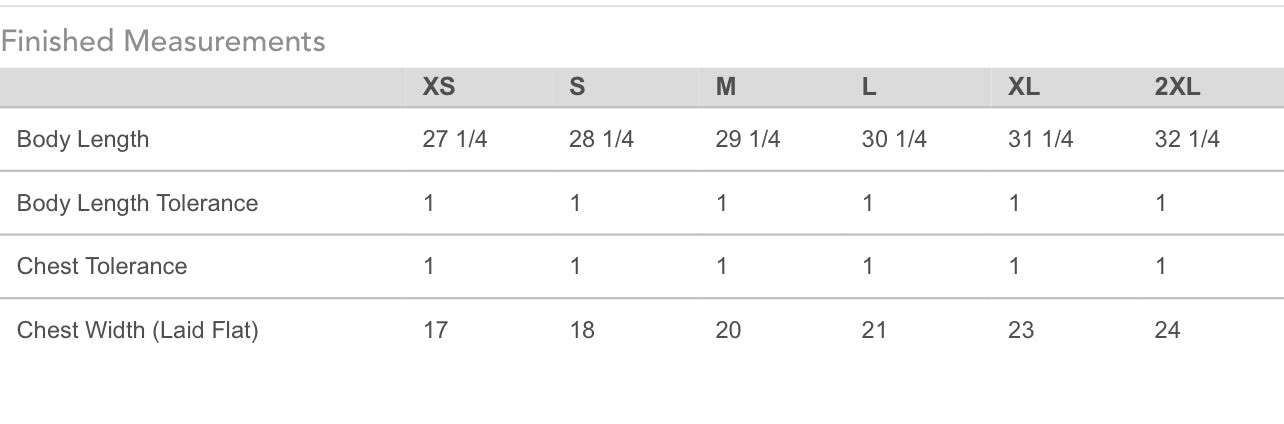Viewport: 1284px width, 424px height.
Task: Select chest width value 17 for XS
Action: tap(435, 330)
